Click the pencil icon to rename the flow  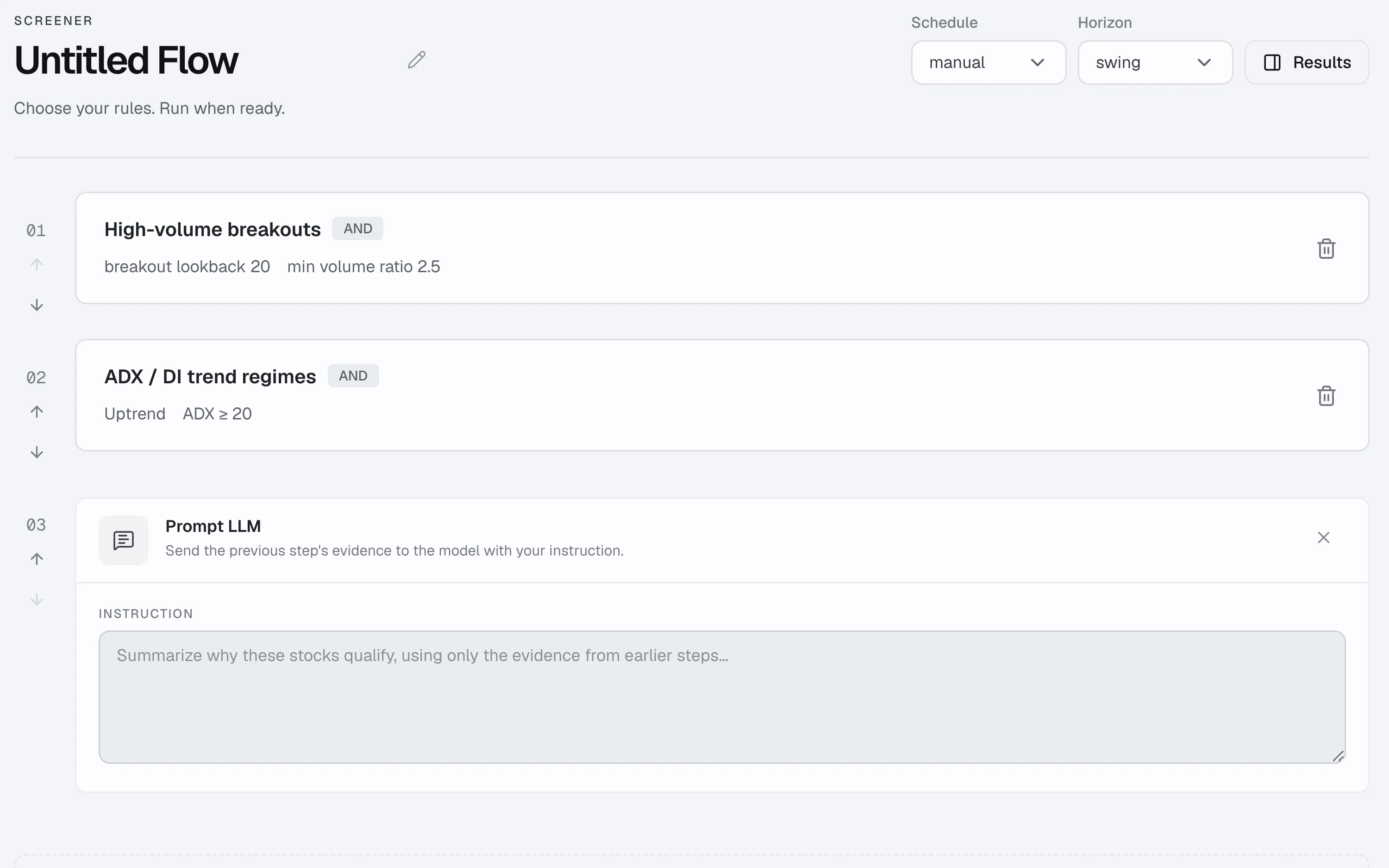[x=417, y=60]
